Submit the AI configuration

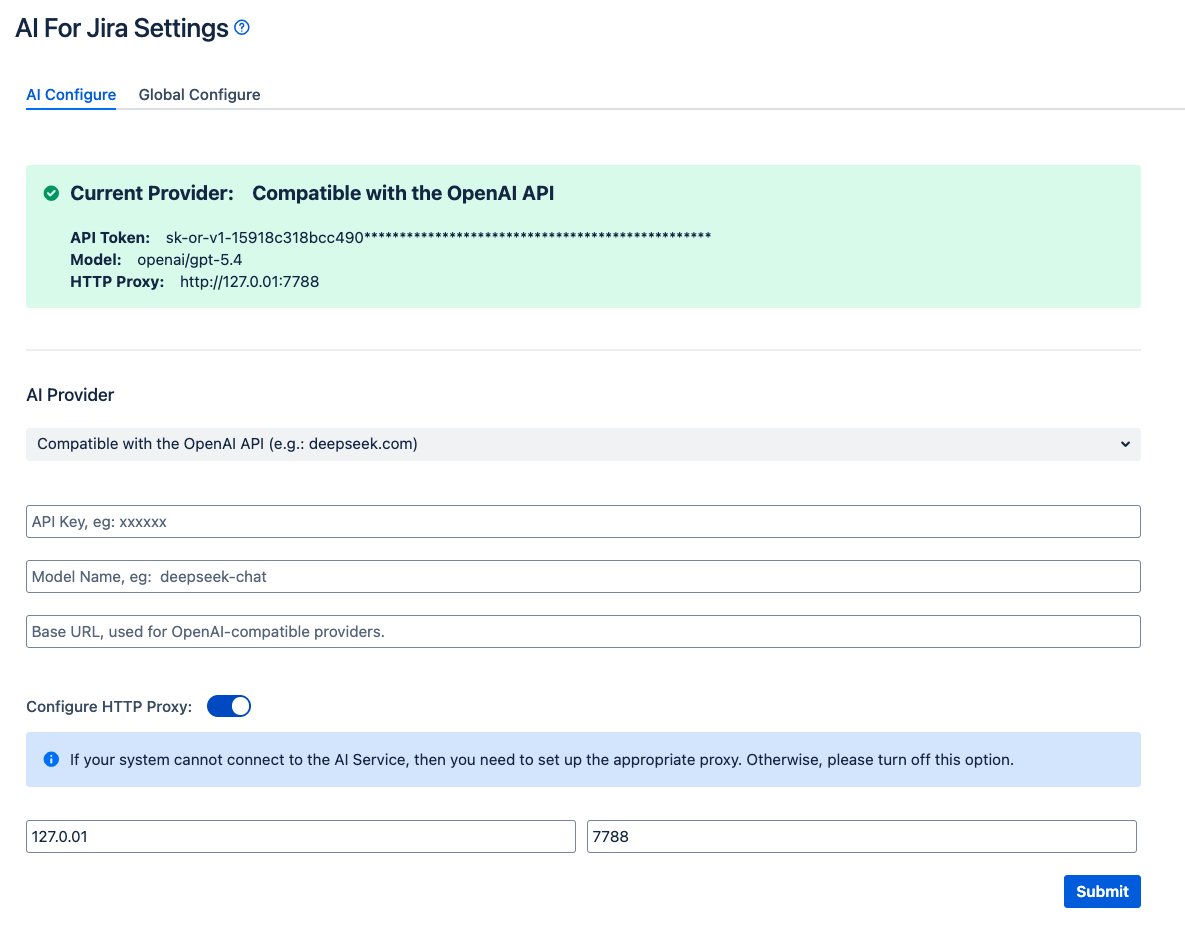1102,892
